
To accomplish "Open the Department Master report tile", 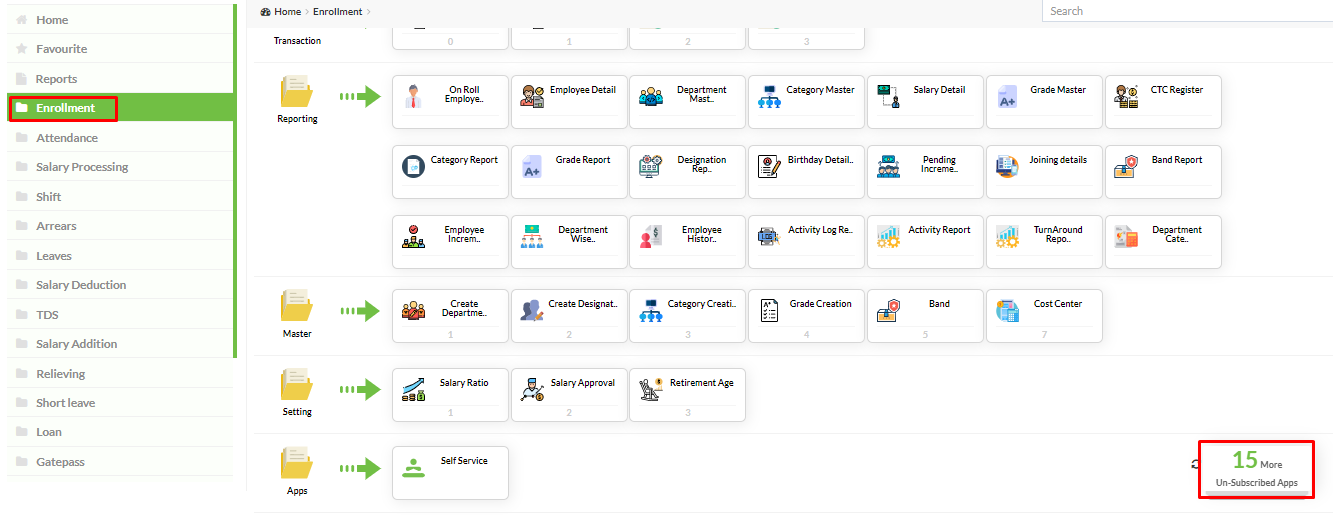I will (x=689, y=102).
